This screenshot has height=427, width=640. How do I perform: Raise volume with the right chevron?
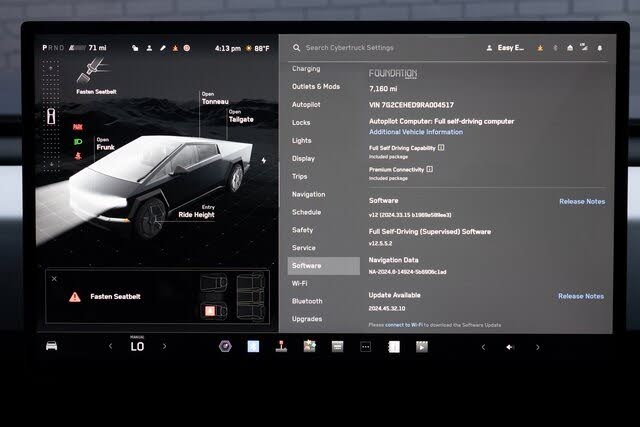(x=538, y=347)
